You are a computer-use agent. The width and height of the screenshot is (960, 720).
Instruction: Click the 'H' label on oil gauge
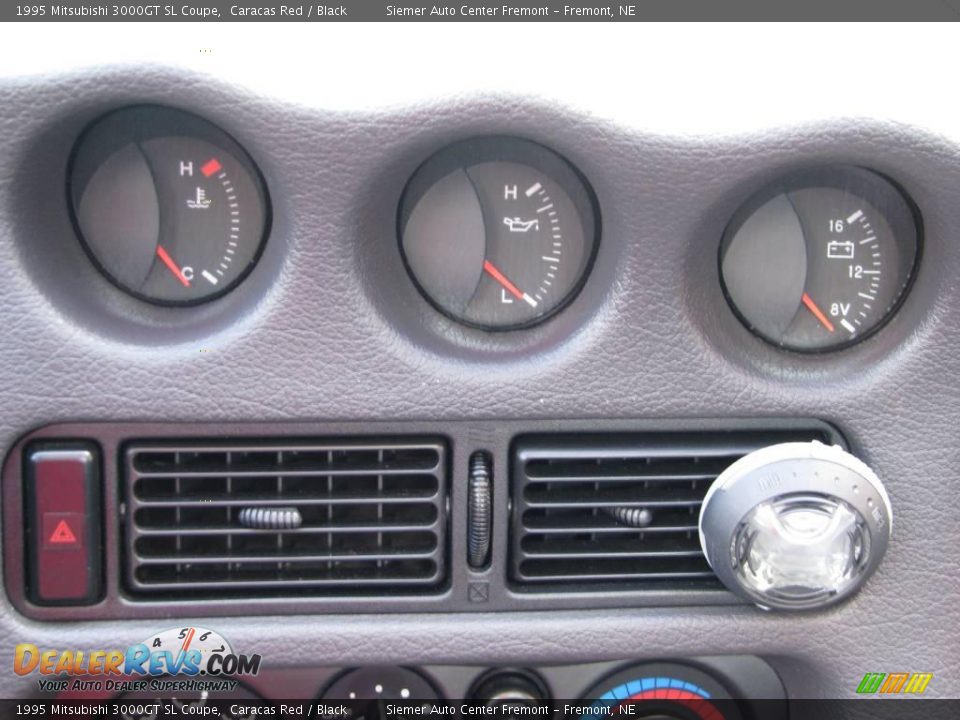510,193
